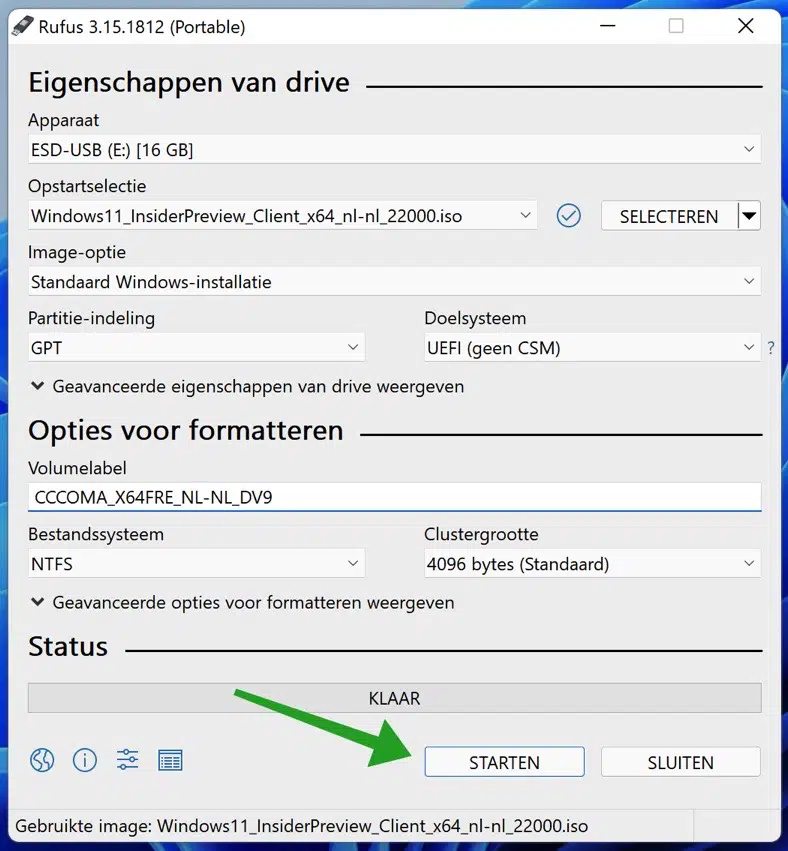
Task: Open the Apparaat device dropdown
Action: 395,149
